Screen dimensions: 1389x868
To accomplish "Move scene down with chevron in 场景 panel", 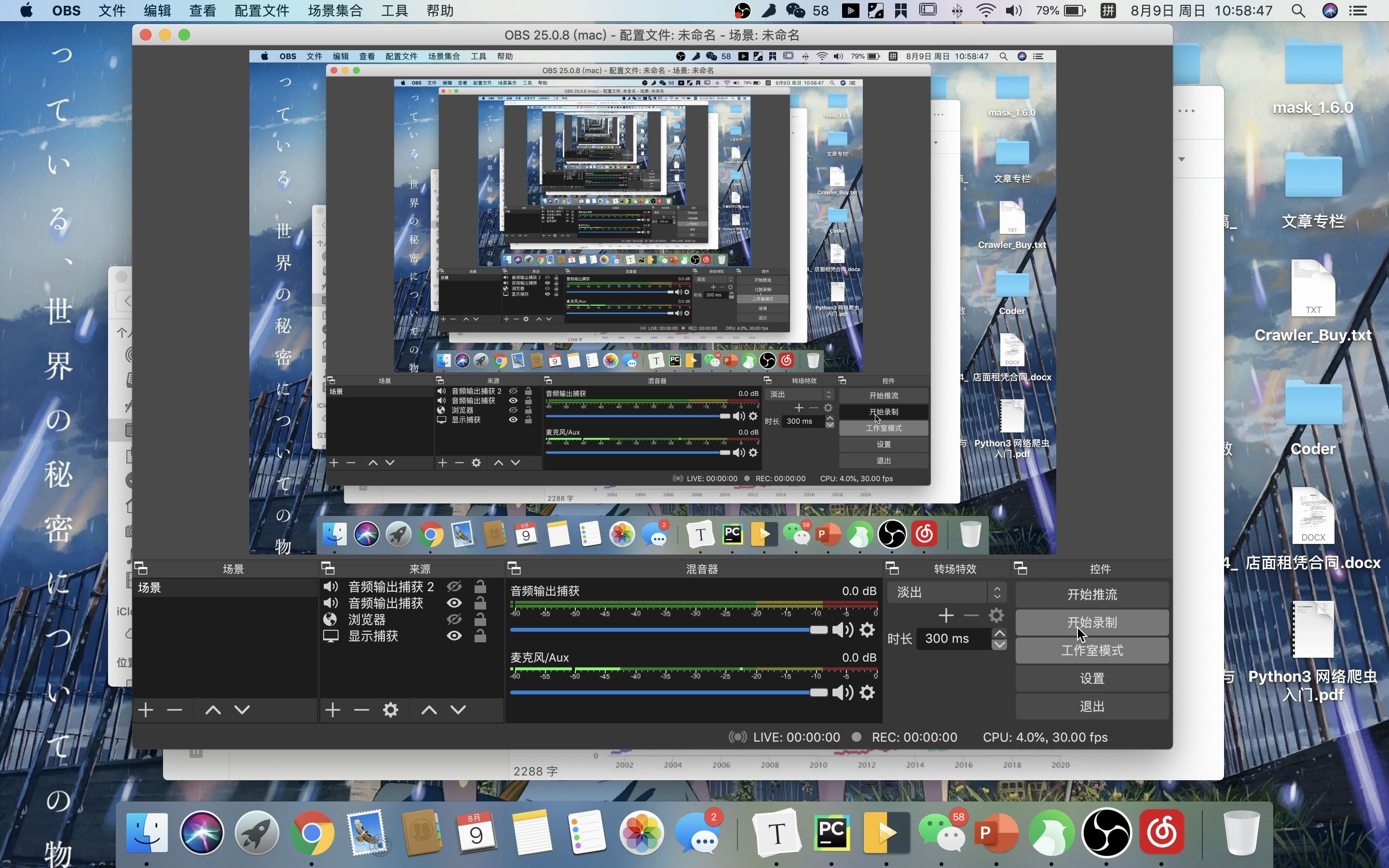I will [242, 710].
